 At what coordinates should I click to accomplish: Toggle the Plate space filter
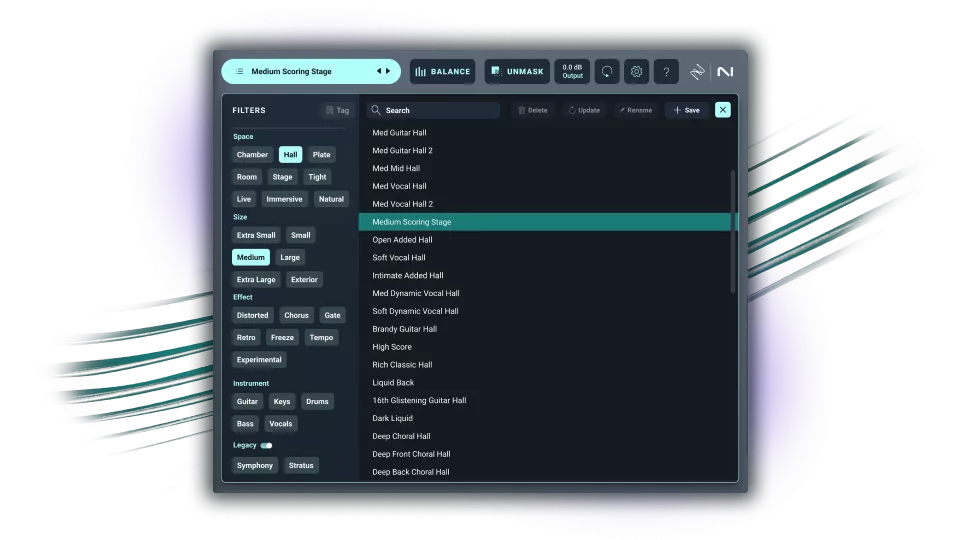pyautogui.click(x=321, y=155)
